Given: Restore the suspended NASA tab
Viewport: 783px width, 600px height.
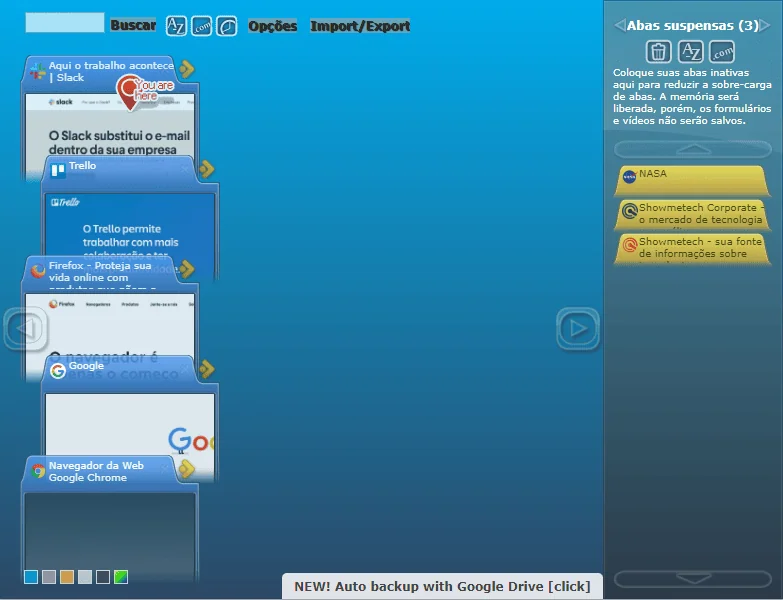Looking at the screenshot, I should (x=692, y=181).
